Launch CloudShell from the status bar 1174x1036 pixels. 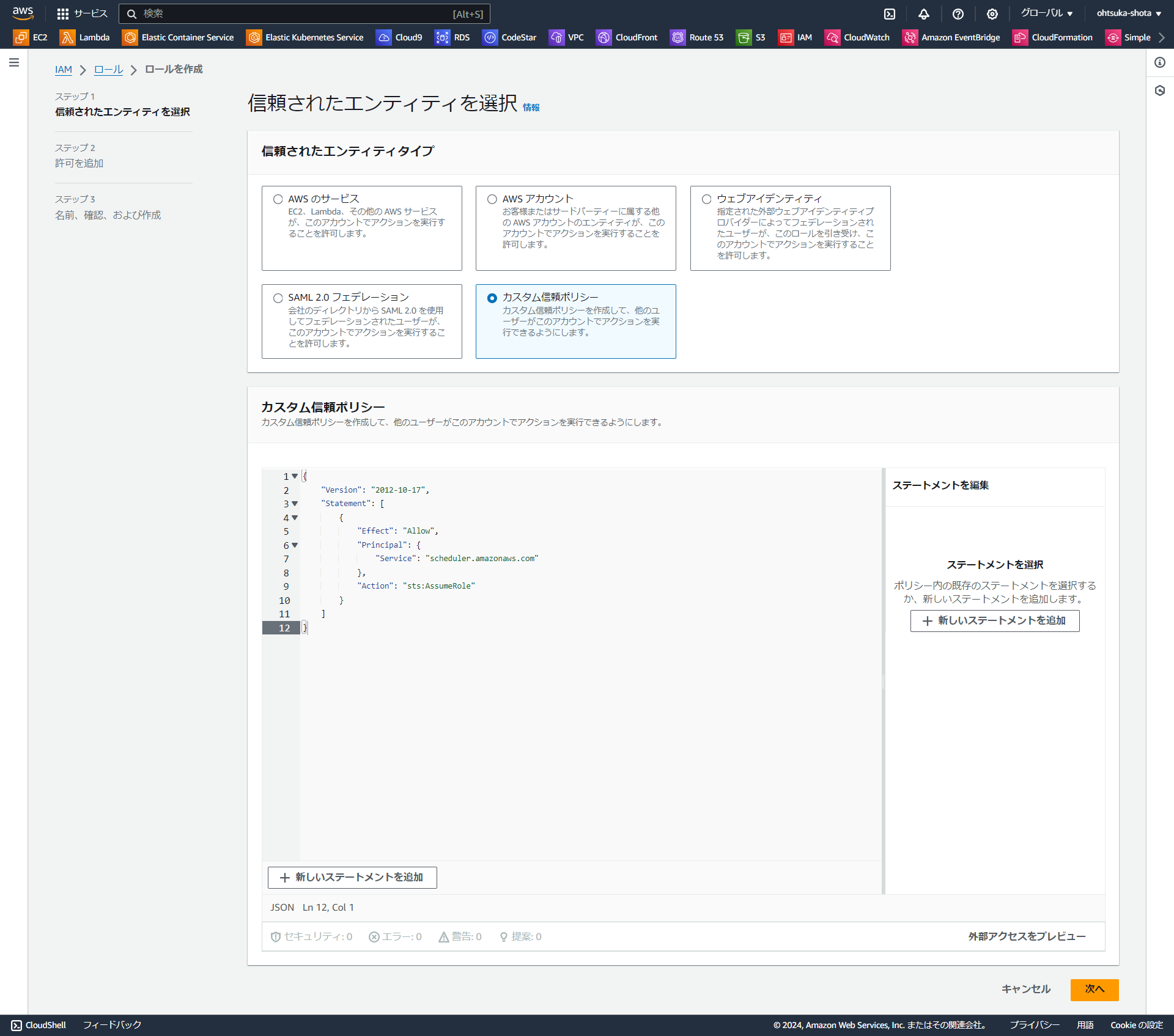coord(38,1025)
